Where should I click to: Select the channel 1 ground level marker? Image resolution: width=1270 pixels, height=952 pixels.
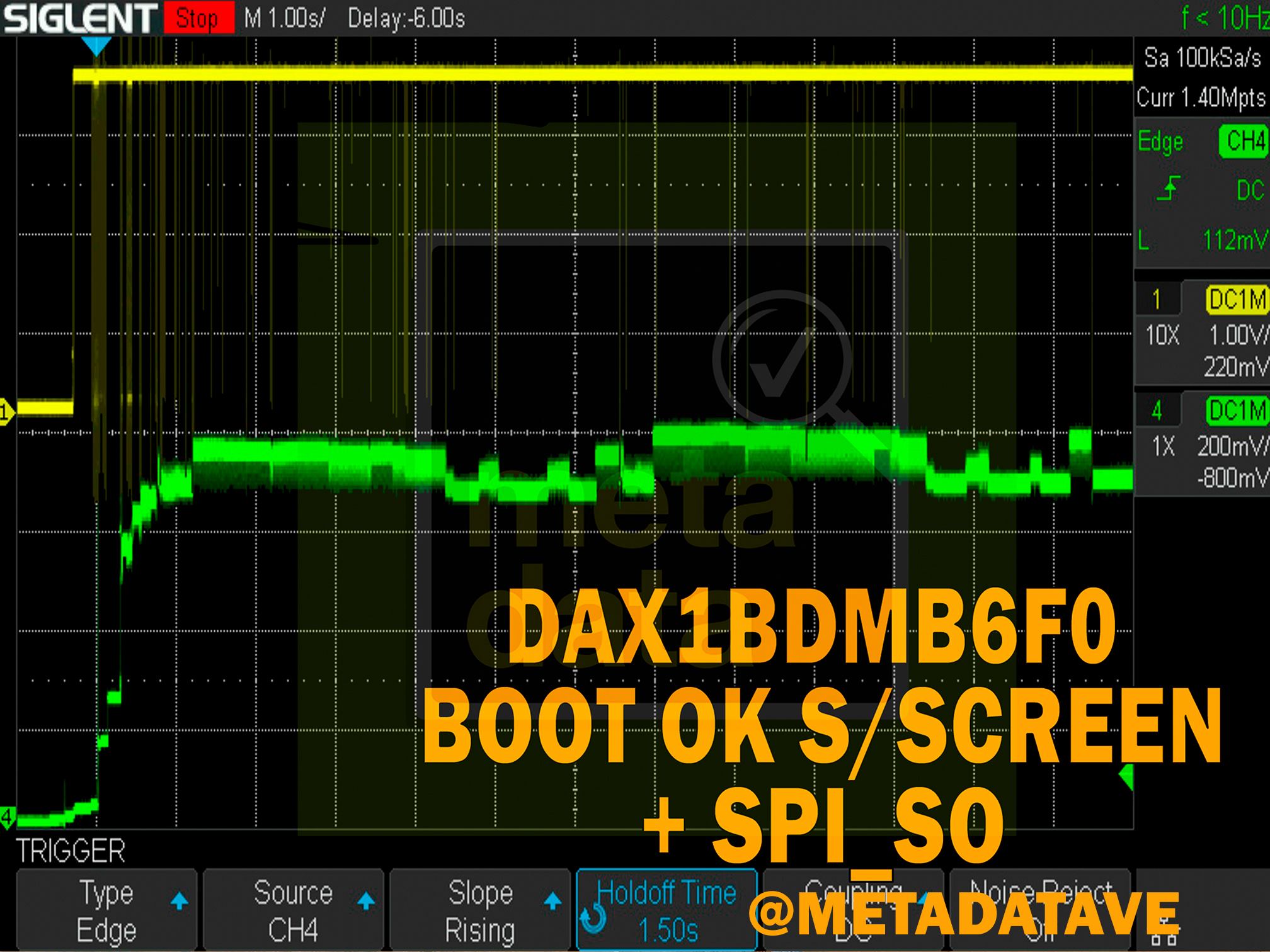[x=6, y=413]
